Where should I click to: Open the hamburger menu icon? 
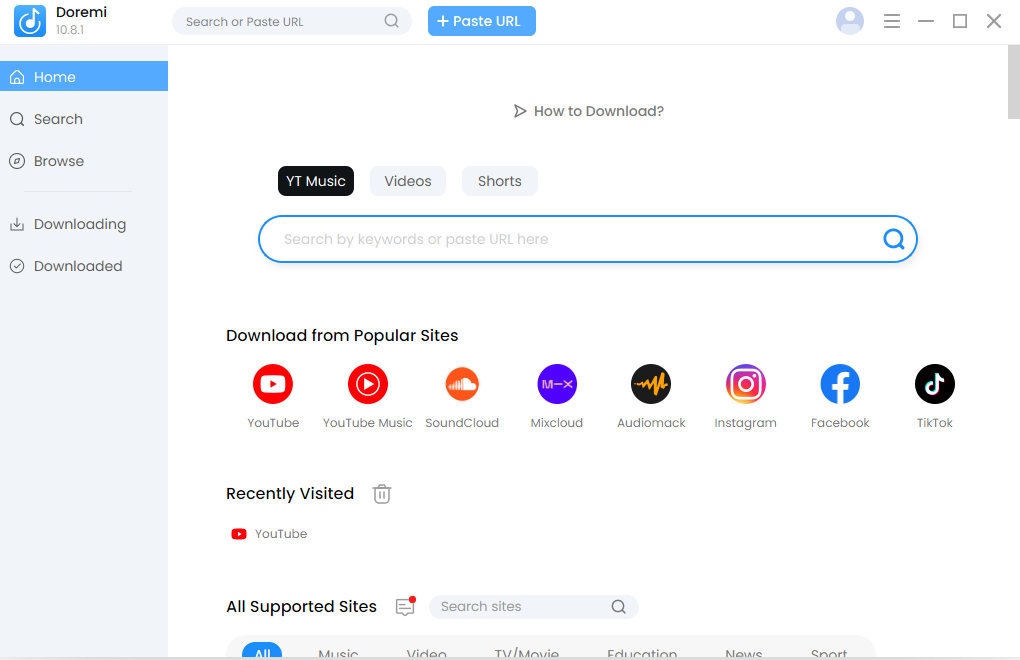click(892, 21)
